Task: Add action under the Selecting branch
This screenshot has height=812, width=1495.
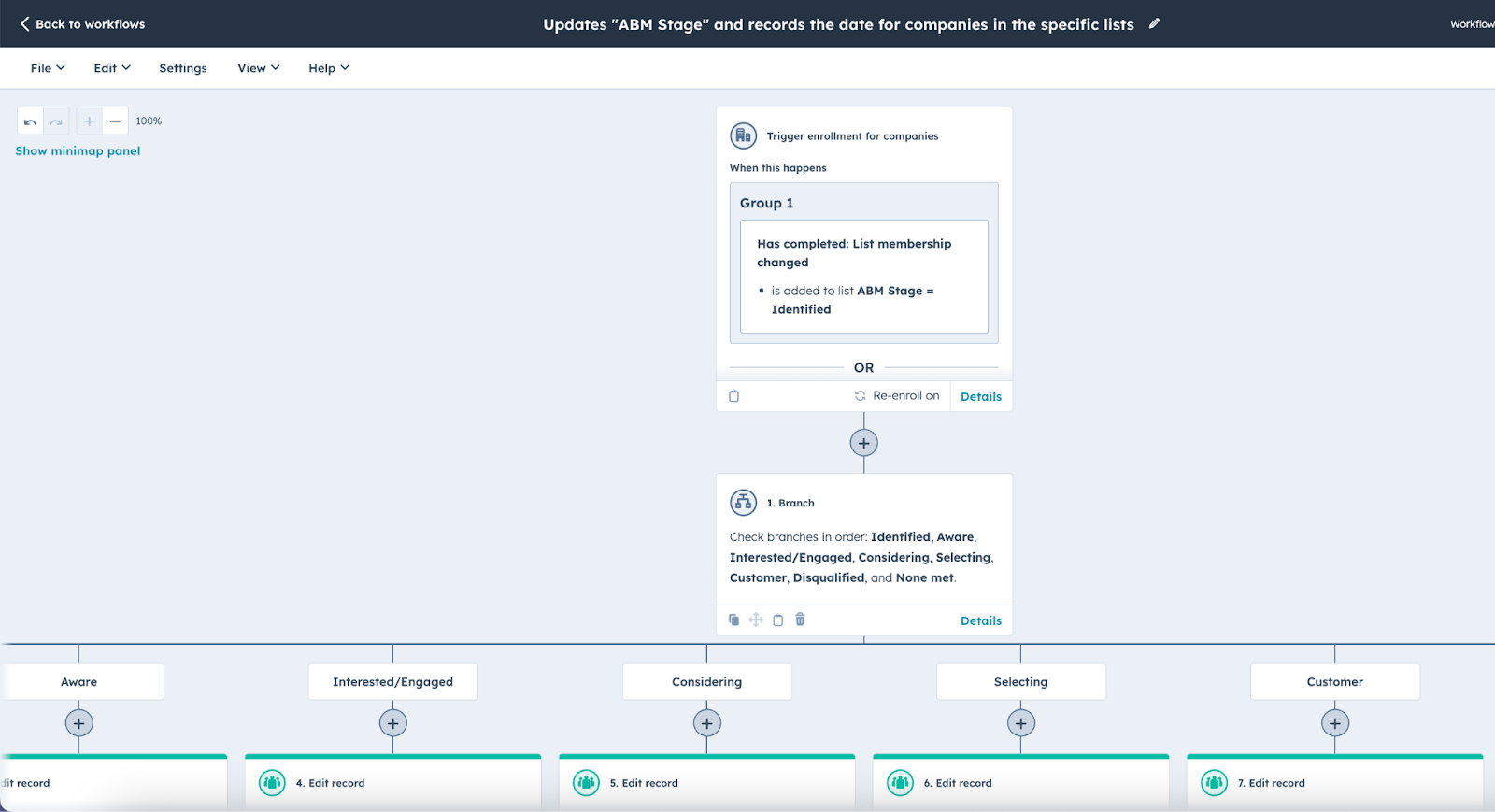Action: coord(1020,723)
